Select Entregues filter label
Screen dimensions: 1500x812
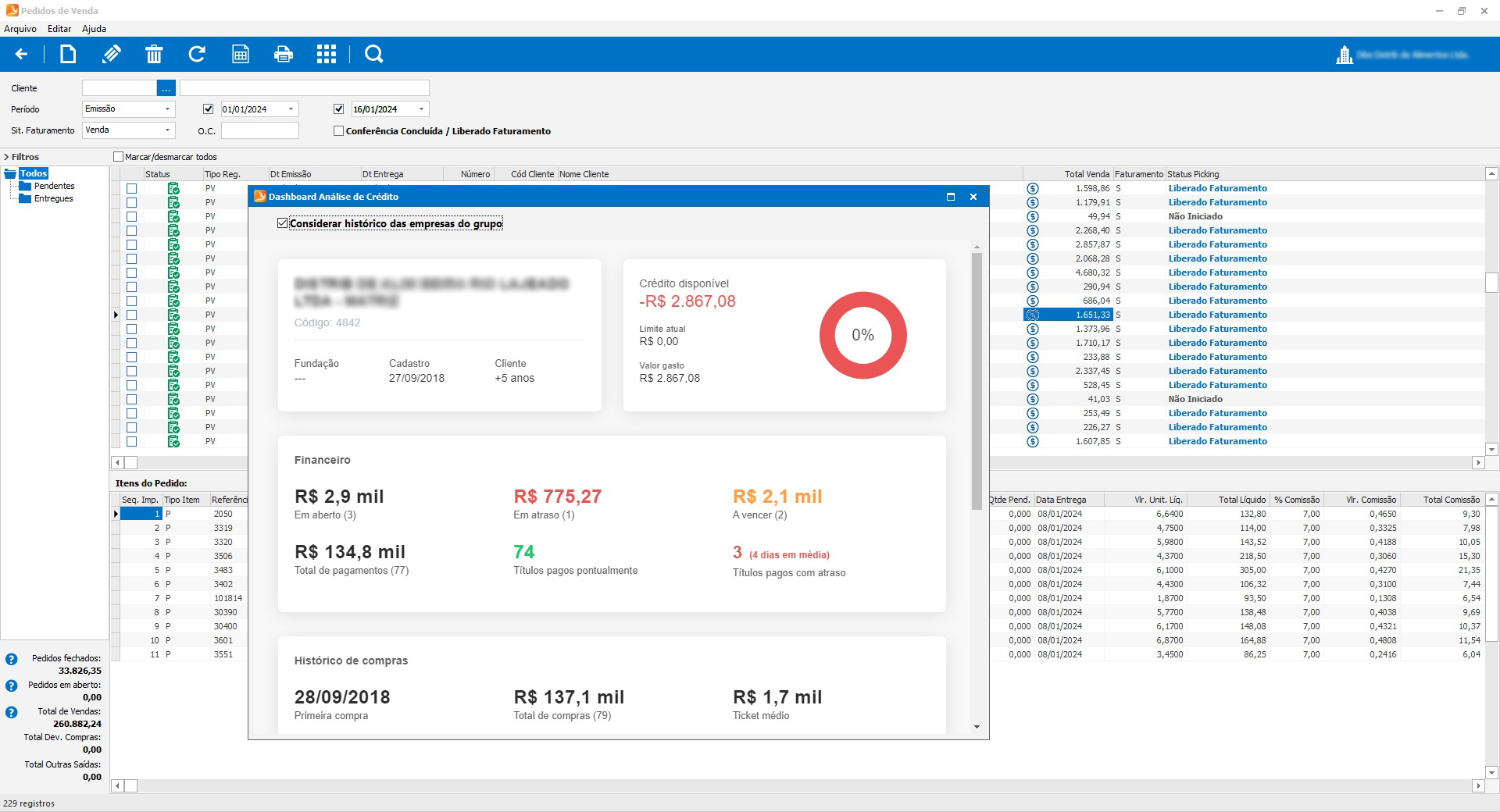[x=53, y=198]
